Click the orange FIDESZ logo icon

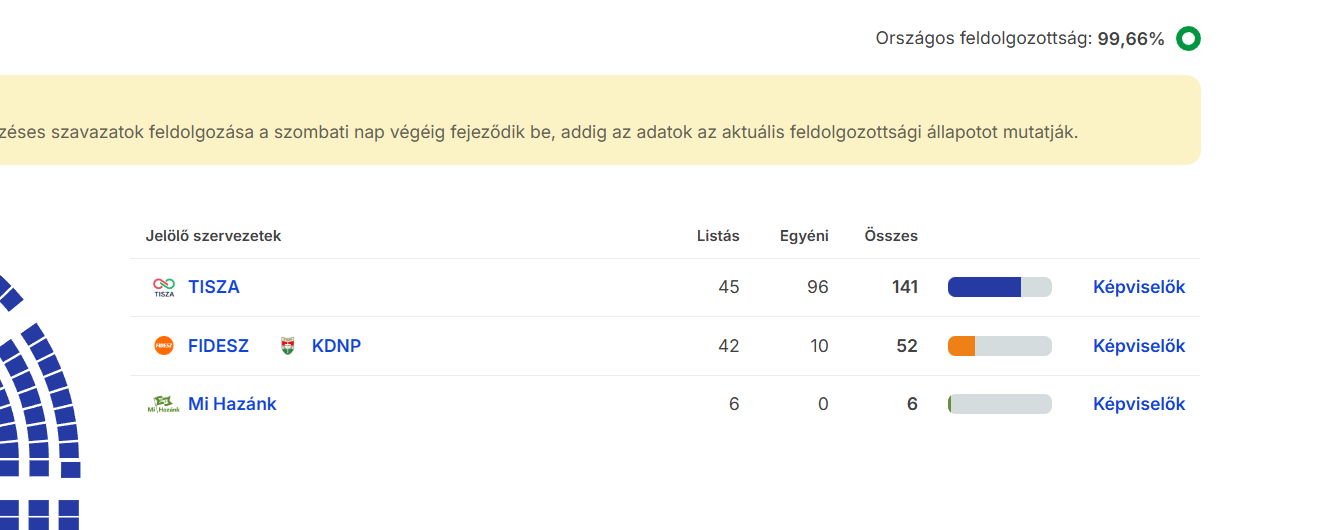164,346
